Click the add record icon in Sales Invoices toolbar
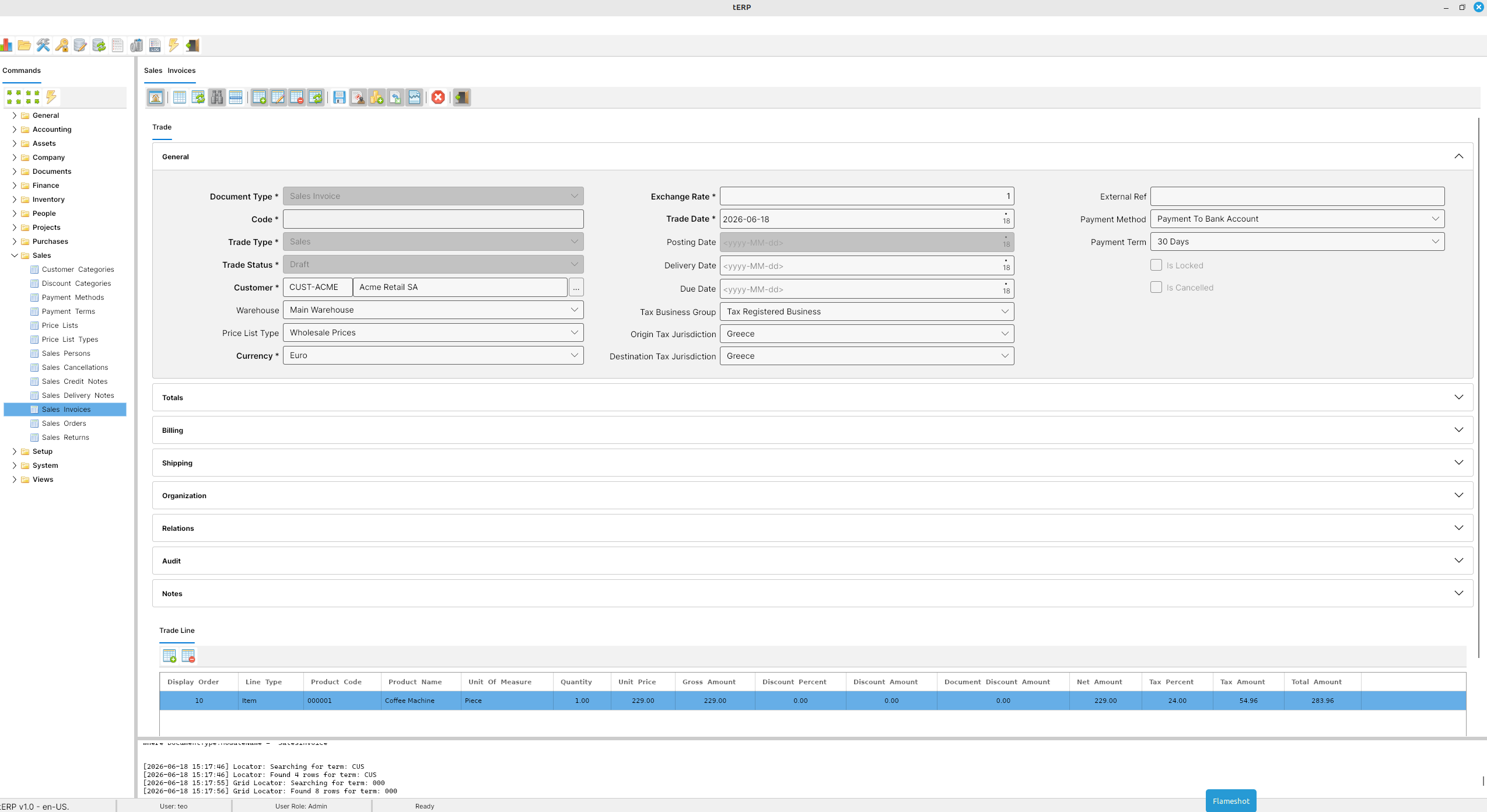The height and width of the screenshot is (812, 1487). coord(260,97)
